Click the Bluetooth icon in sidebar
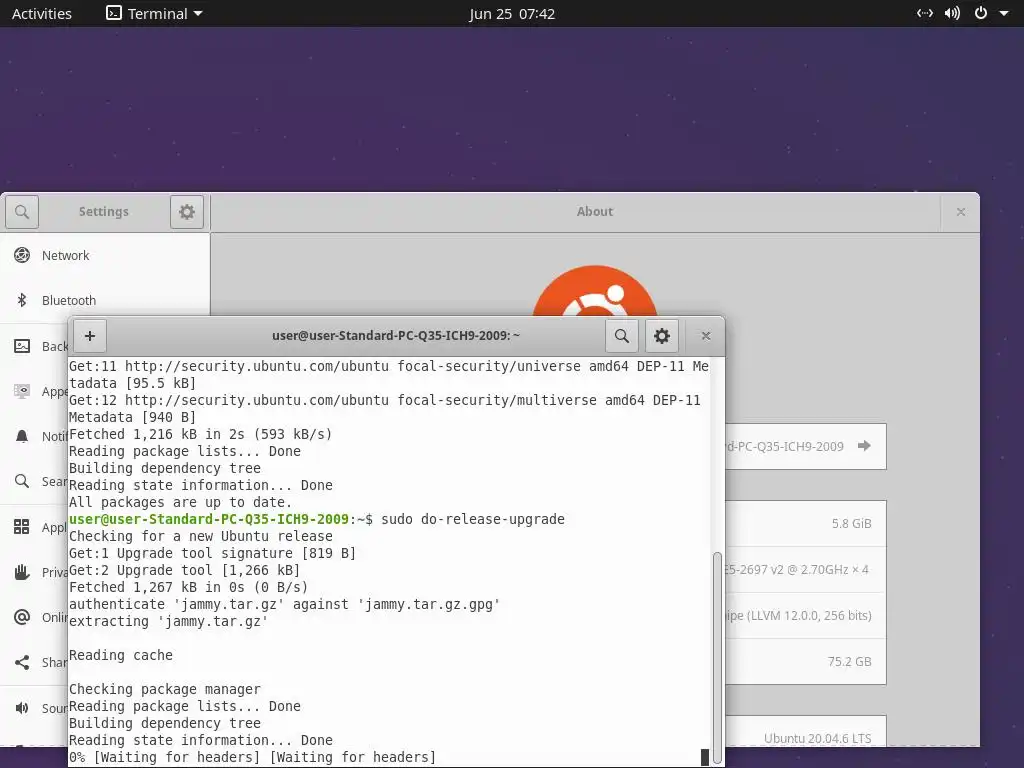 click(22, 300)
